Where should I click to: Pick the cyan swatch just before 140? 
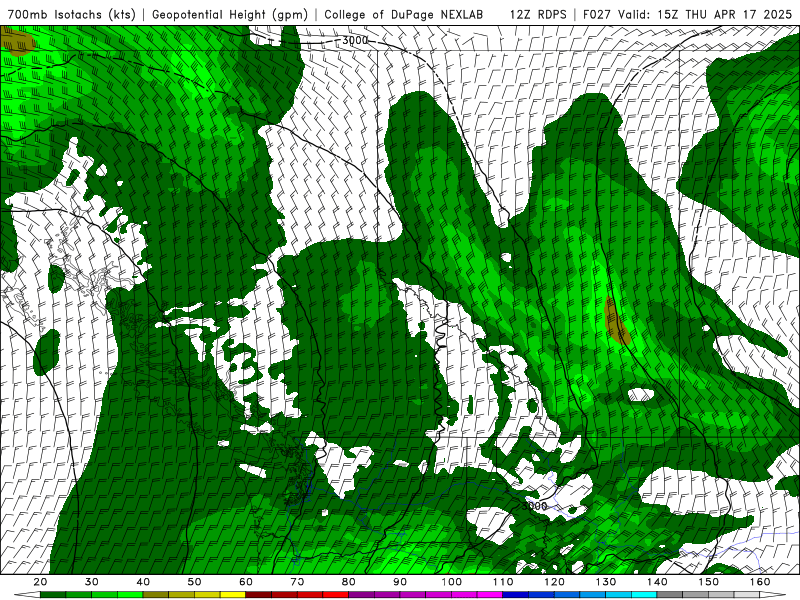644,594
